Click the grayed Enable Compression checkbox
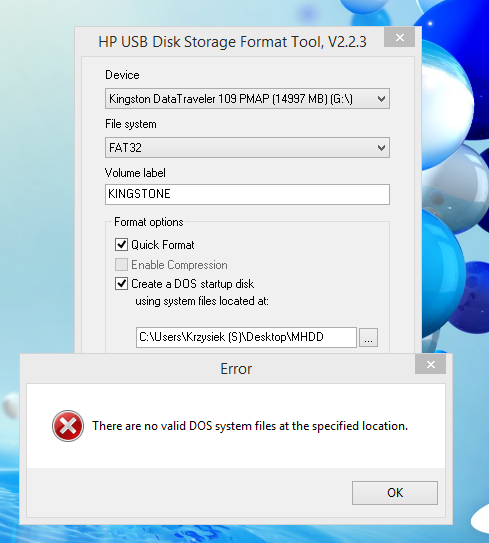The width and height of the screenshot is (489, 543). pos(121,265)
